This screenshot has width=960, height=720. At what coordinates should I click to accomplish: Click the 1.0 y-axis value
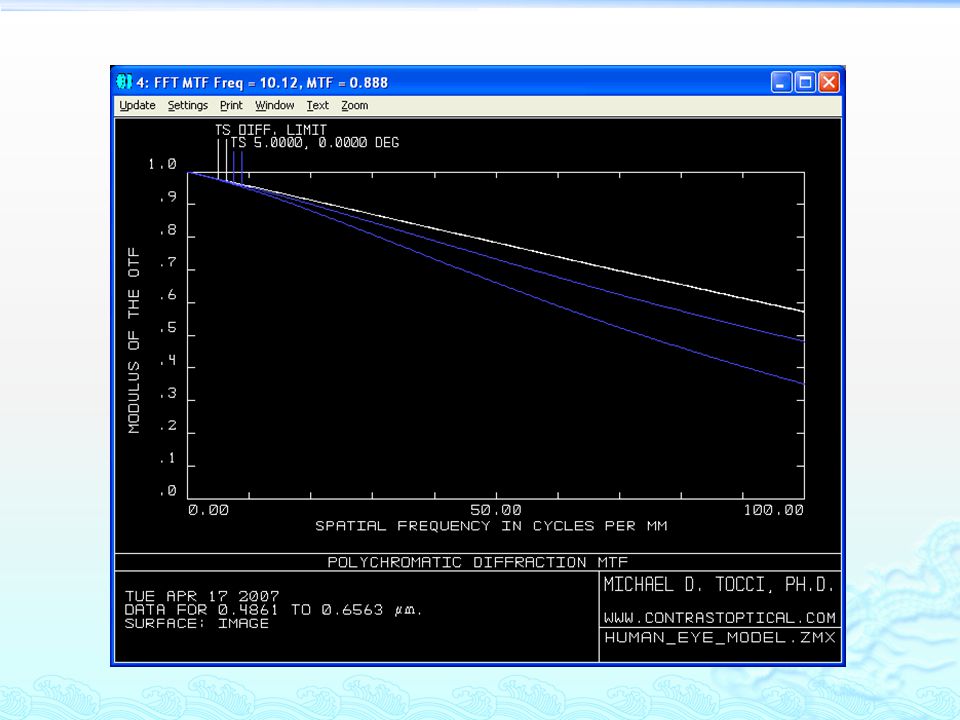tap(162, 164)
